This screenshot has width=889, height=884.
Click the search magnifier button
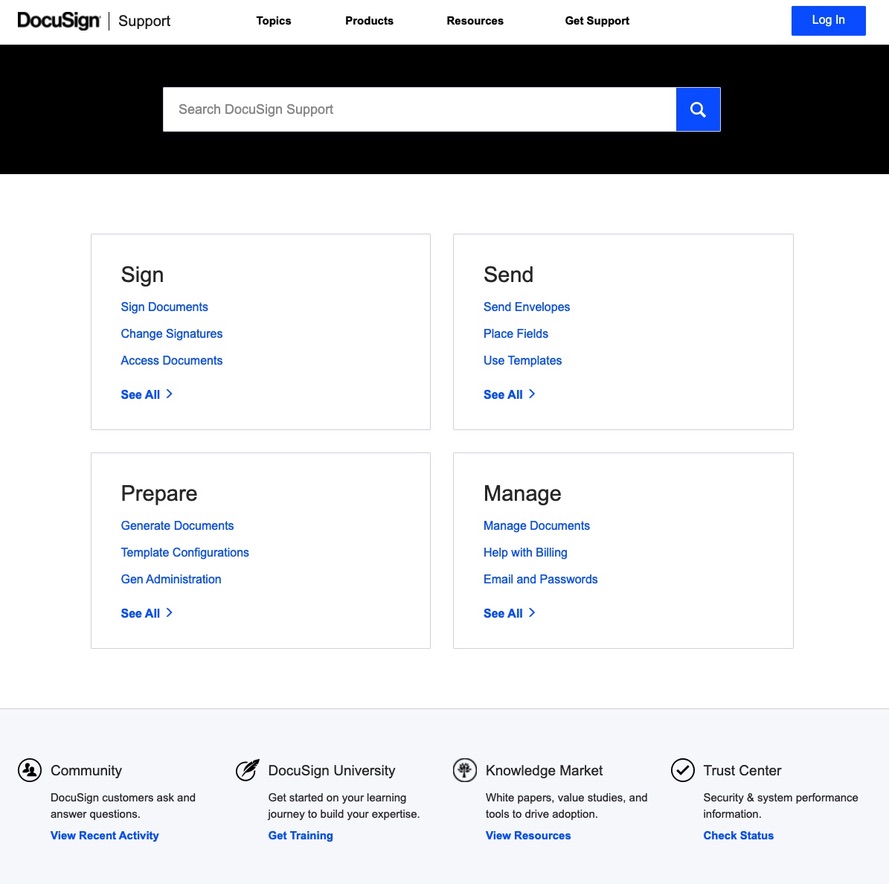698,109
